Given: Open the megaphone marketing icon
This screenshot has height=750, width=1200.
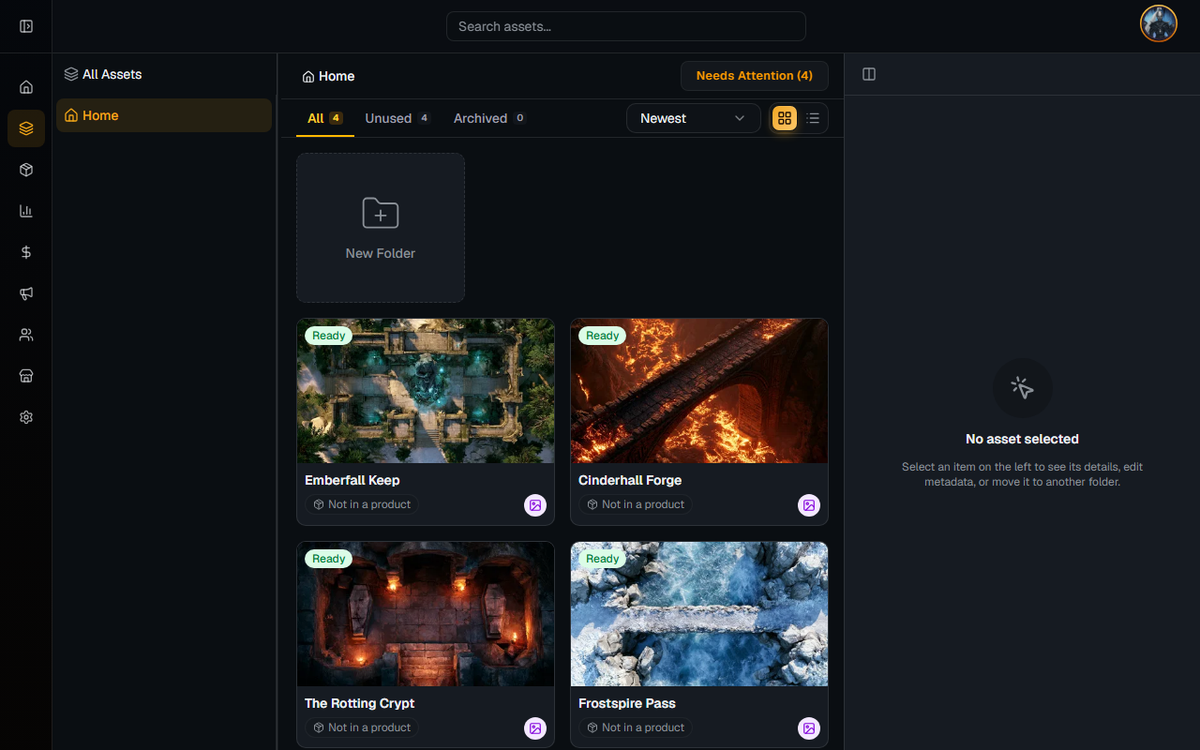Looking at the screenshot, I should coord(26,294).
